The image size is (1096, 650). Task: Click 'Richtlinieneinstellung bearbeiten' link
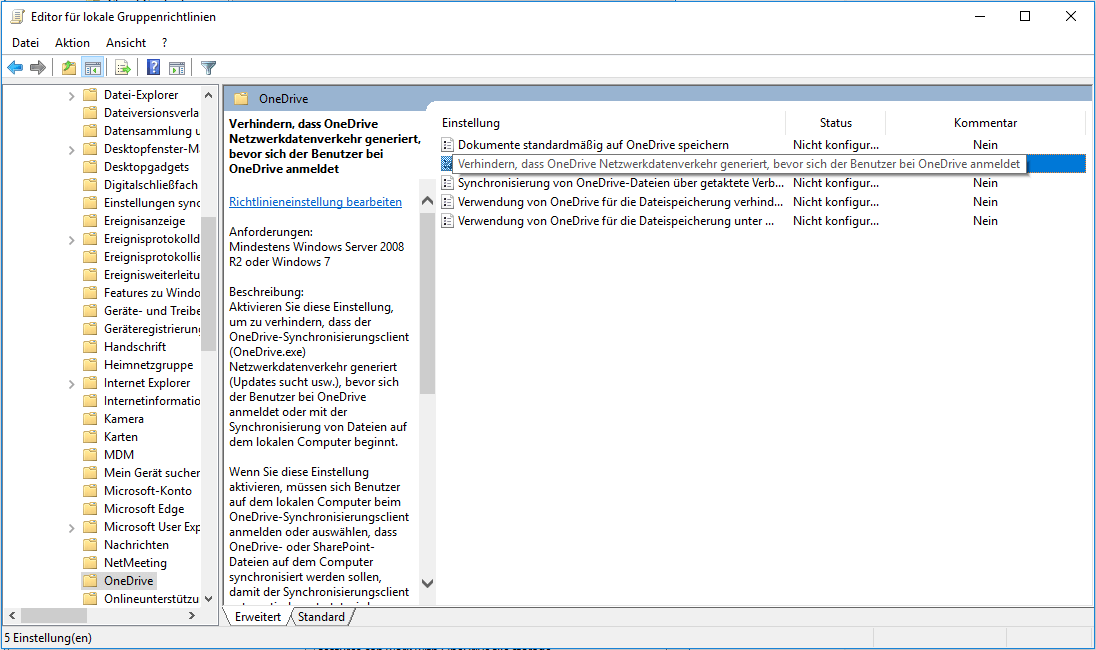[x=315, y=202]
